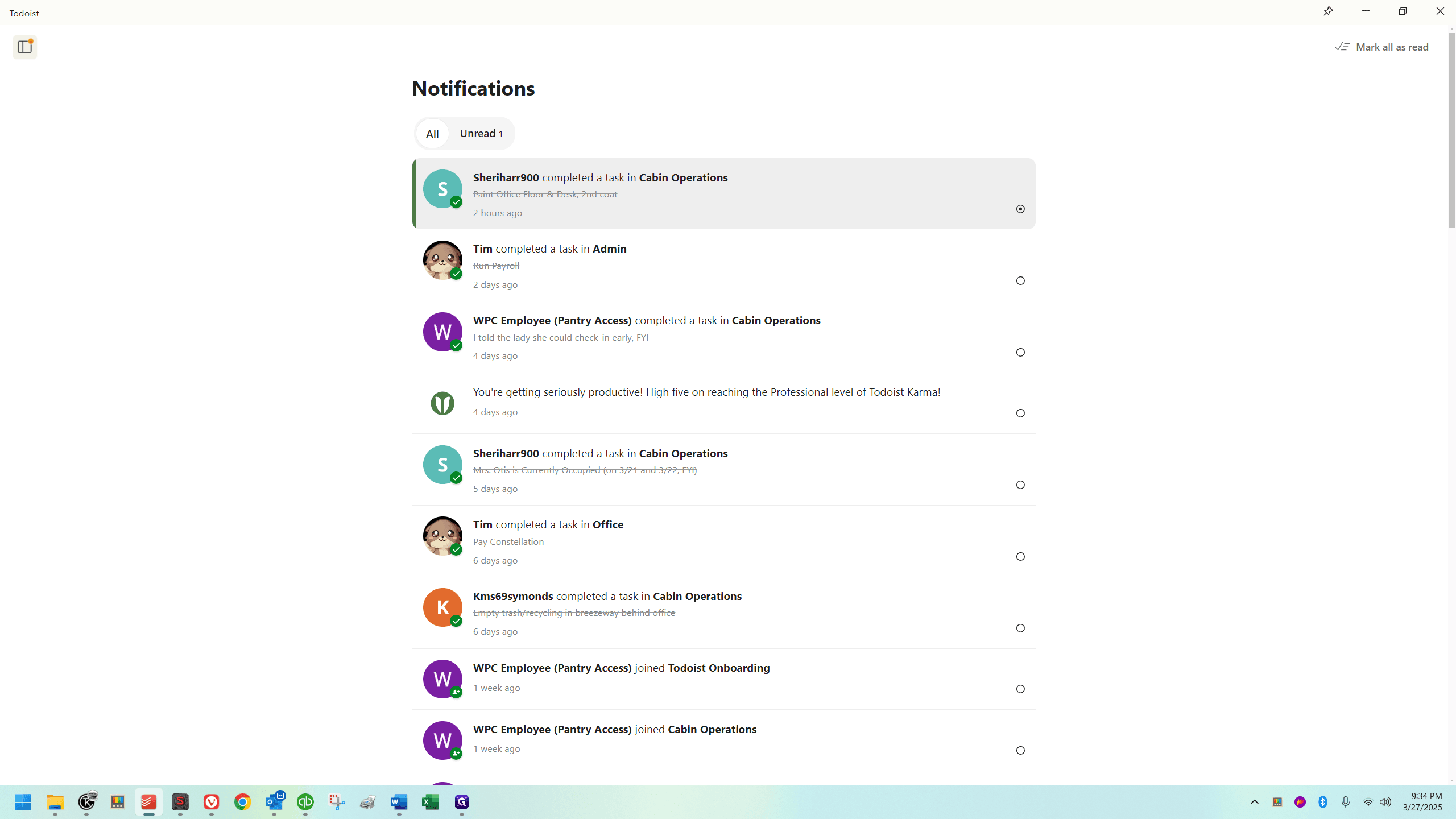This screenshot has width=1456, height=819.
Task: Click the Office project name
Action: point(607,525)
